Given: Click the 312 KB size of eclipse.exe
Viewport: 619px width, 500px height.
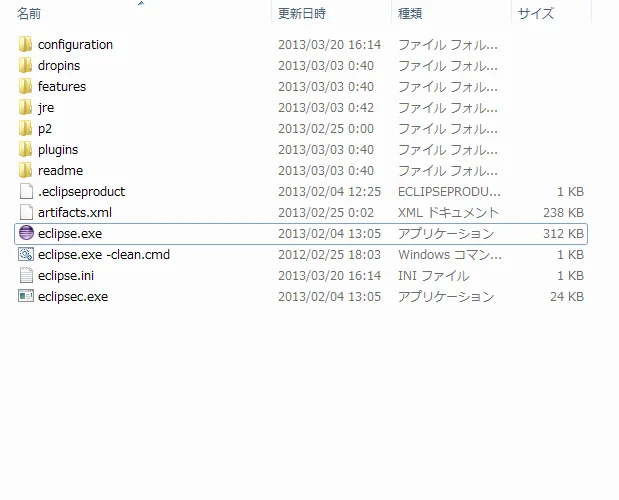Looking at the screenshot, I should tap(563, 233).
